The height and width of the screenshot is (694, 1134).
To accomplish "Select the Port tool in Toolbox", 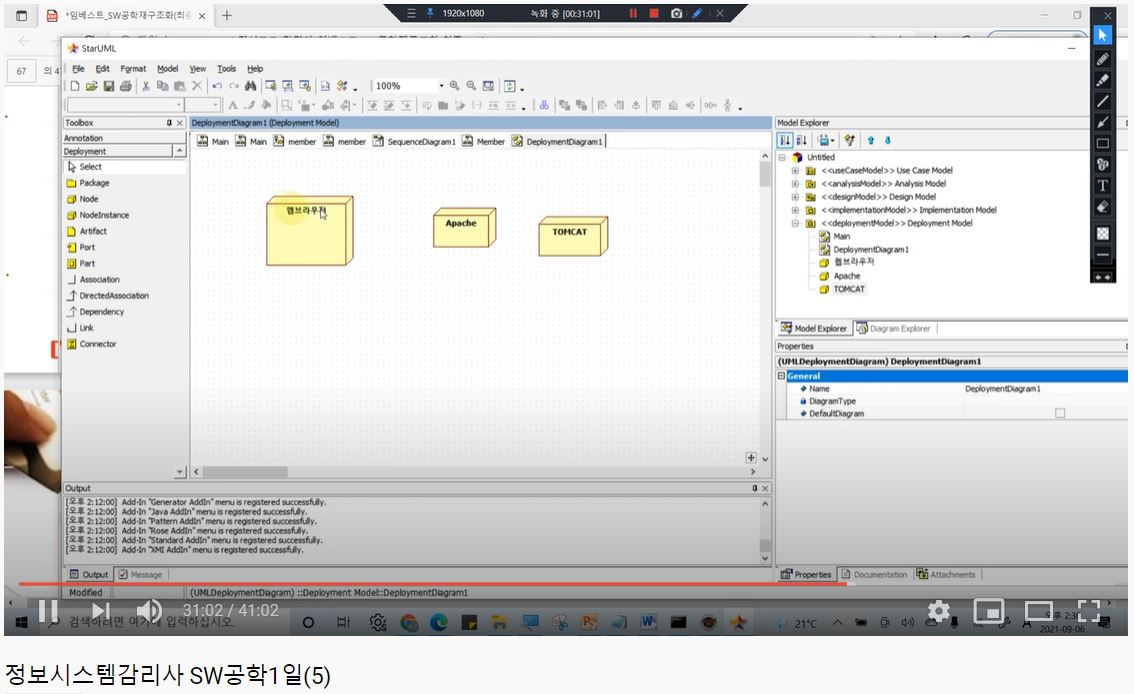I will [x=81, y=247].
